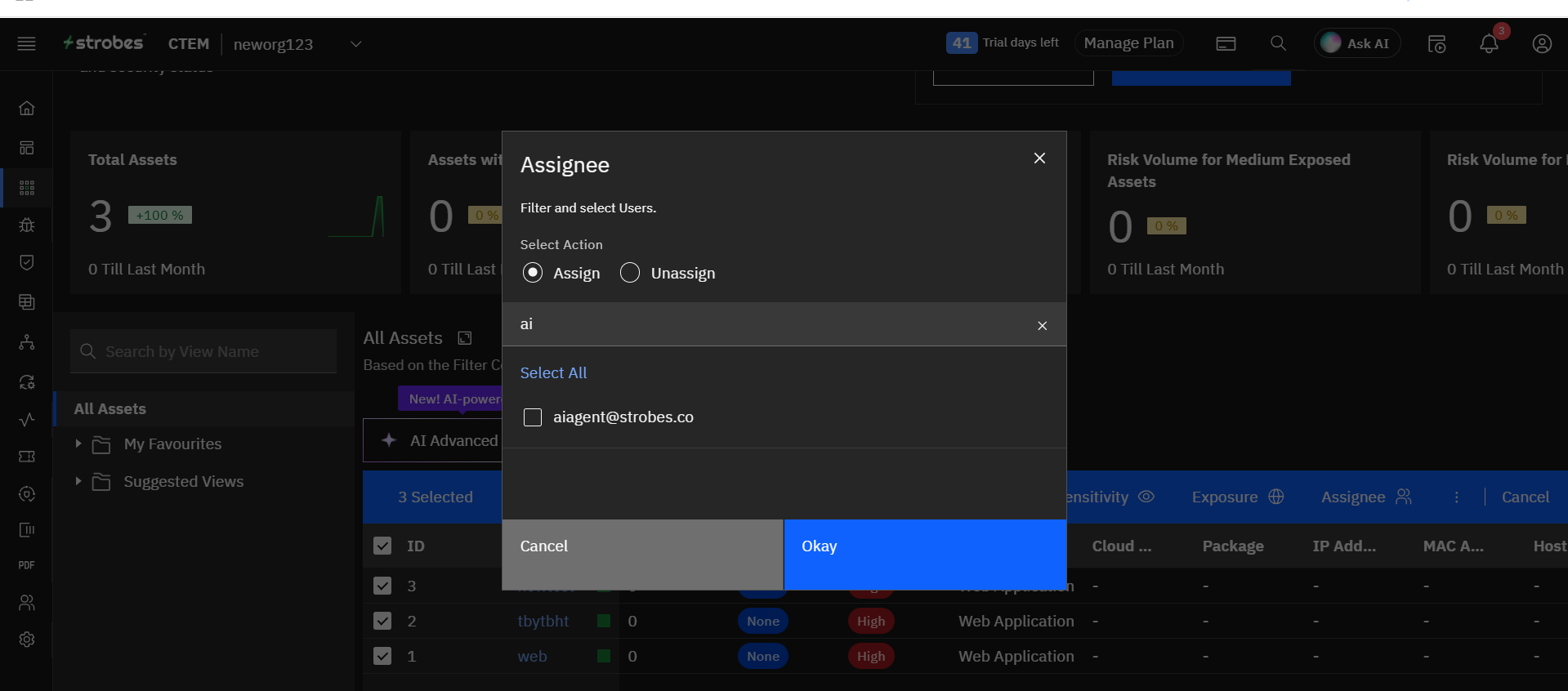Click the PDF reports sidebar icon

point(27,565)
